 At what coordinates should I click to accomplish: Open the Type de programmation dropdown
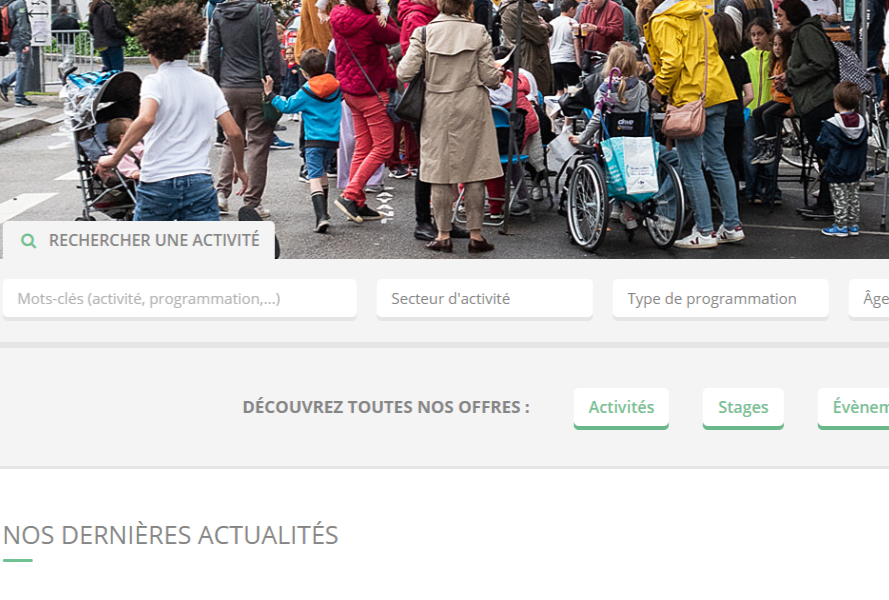click(721, 298)
